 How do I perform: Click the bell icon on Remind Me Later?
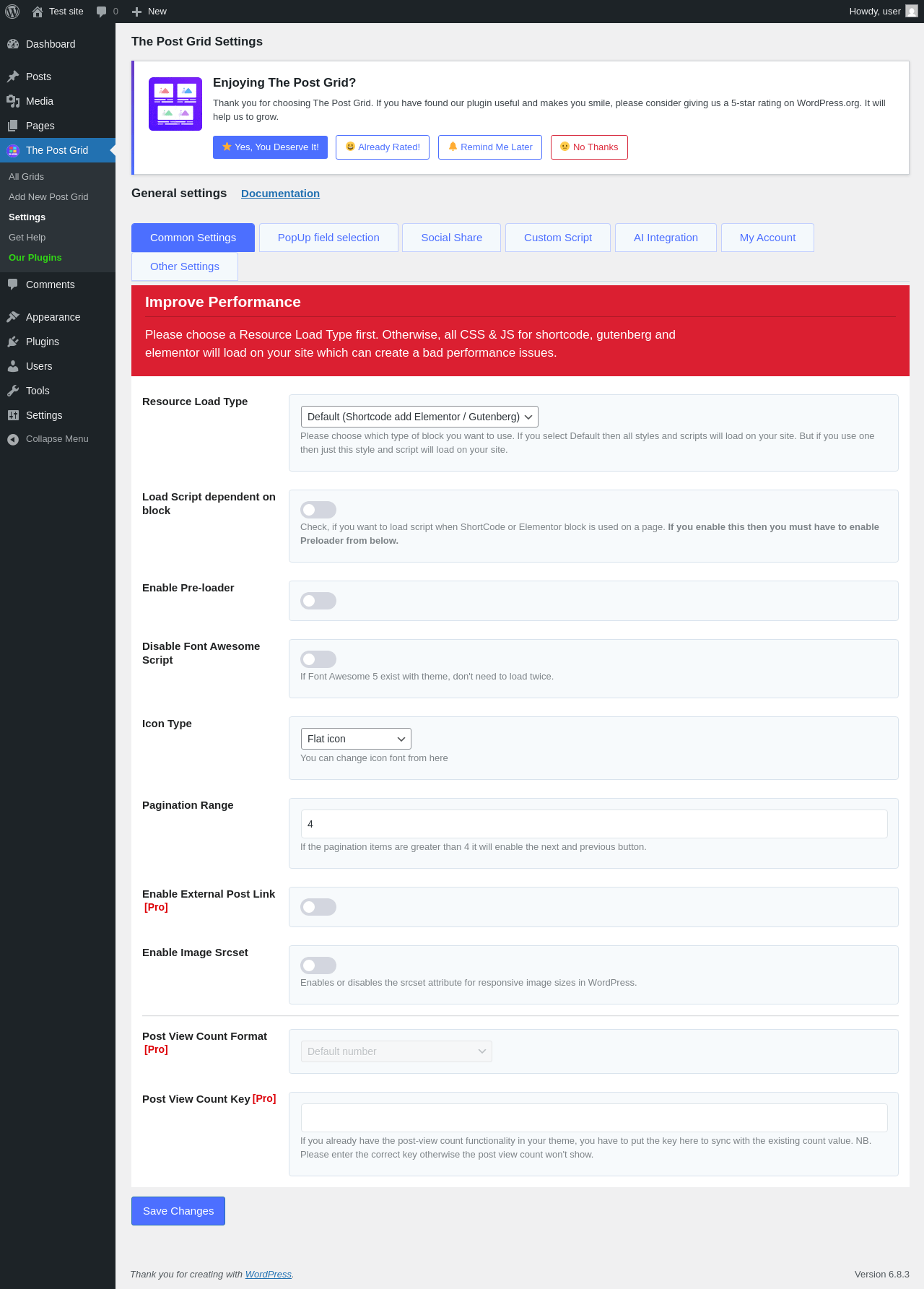point(453,147)
